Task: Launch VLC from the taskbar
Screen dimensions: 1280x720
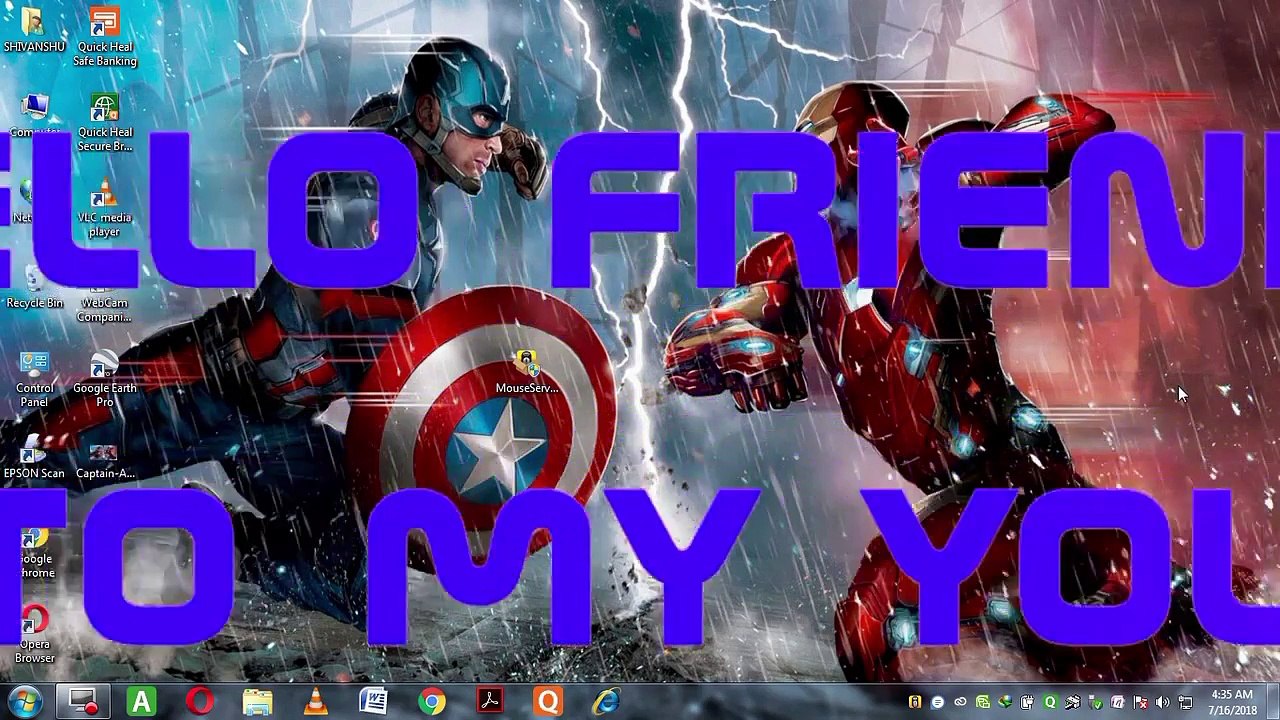Action: (x=315, y=702)
